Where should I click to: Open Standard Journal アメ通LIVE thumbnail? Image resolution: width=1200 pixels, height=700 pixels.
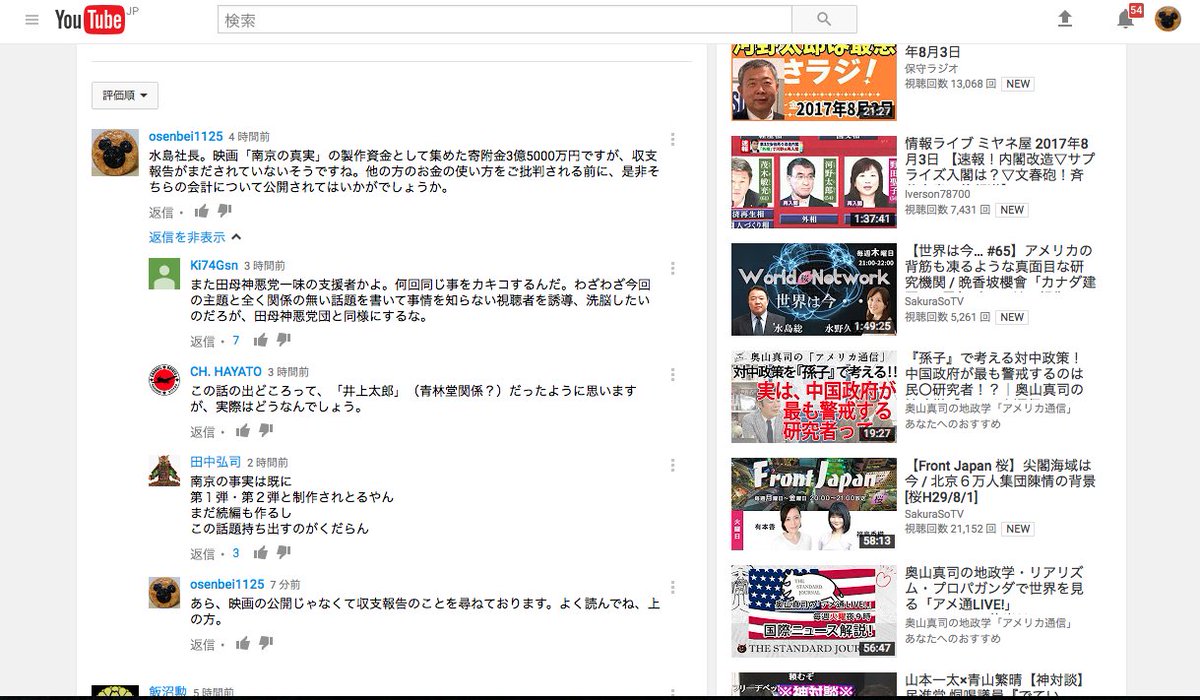813,611
